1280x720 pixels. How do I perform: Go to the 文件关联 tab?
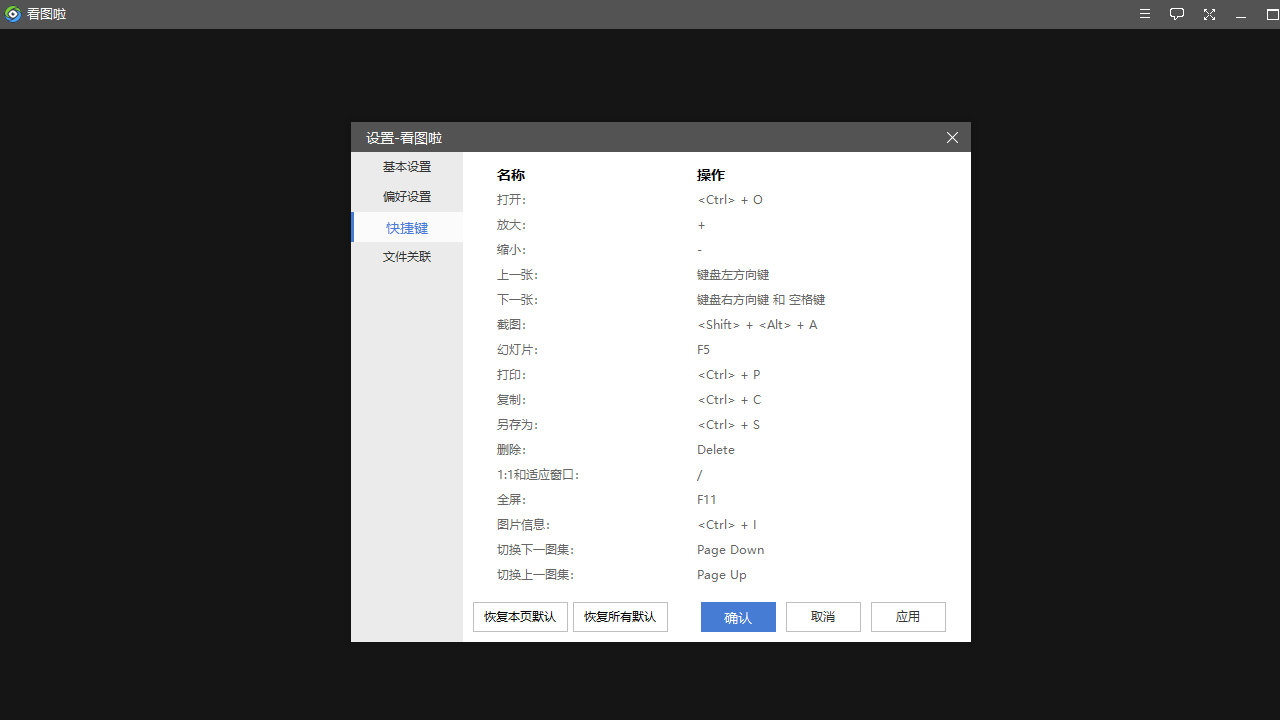(407, 257)
